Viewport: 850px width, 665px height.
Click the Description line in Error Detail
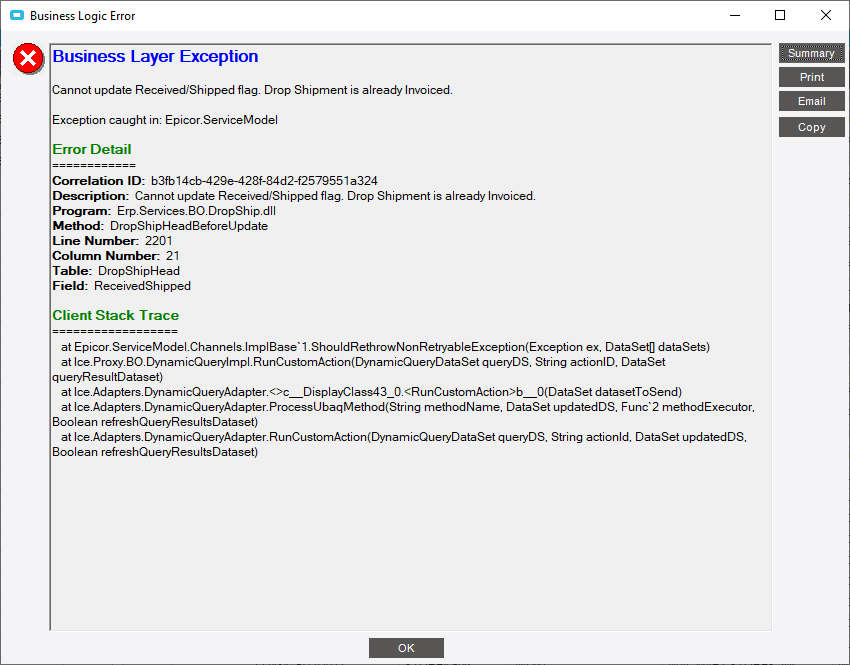[294, 196]
